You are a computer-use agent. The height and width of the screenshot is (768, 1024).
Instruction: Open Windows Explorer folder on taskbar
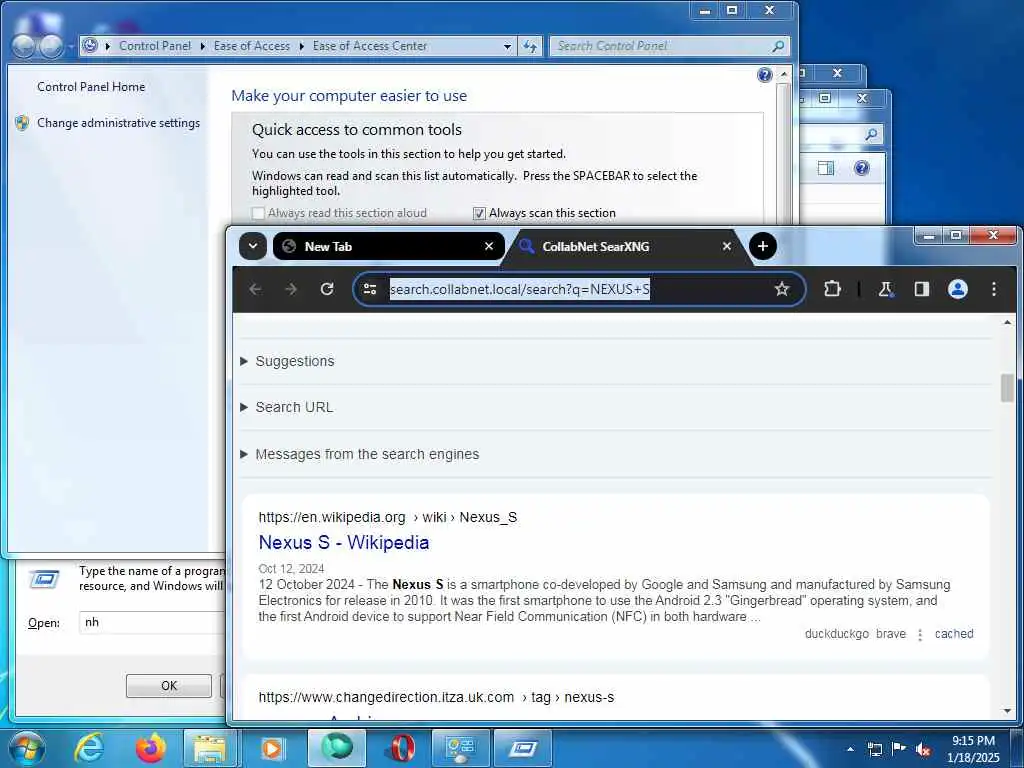click(210, 748)
